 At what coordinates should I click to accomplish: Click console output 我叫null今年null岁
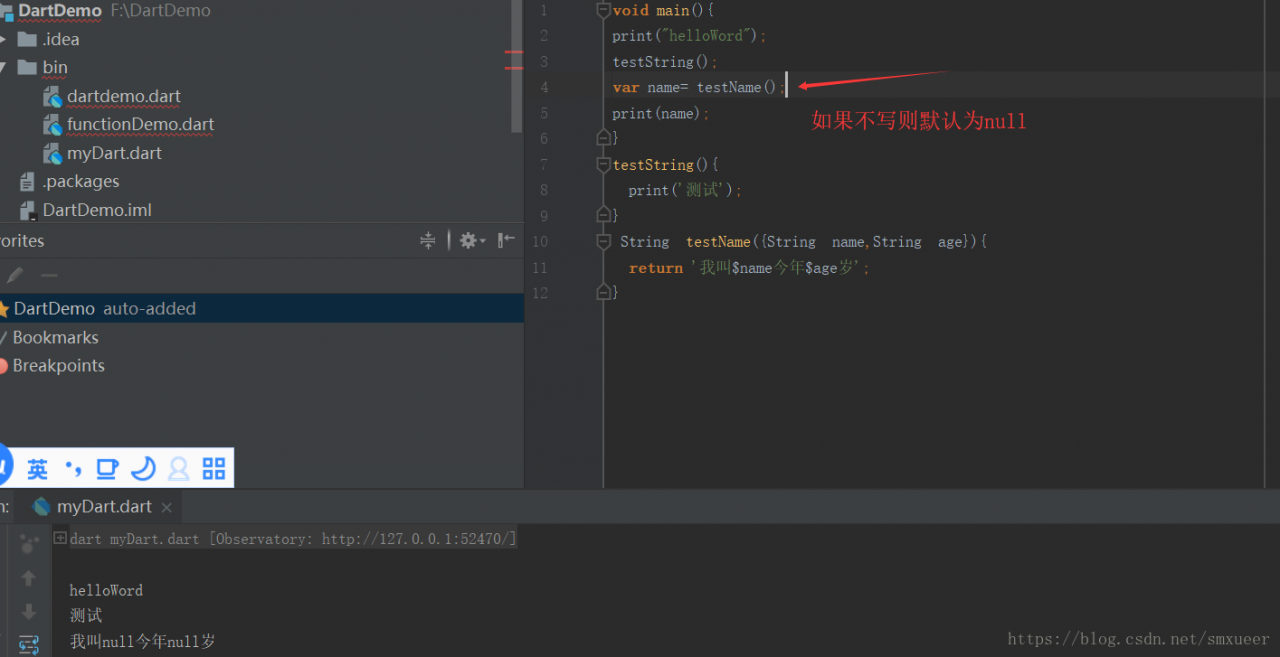142,641
